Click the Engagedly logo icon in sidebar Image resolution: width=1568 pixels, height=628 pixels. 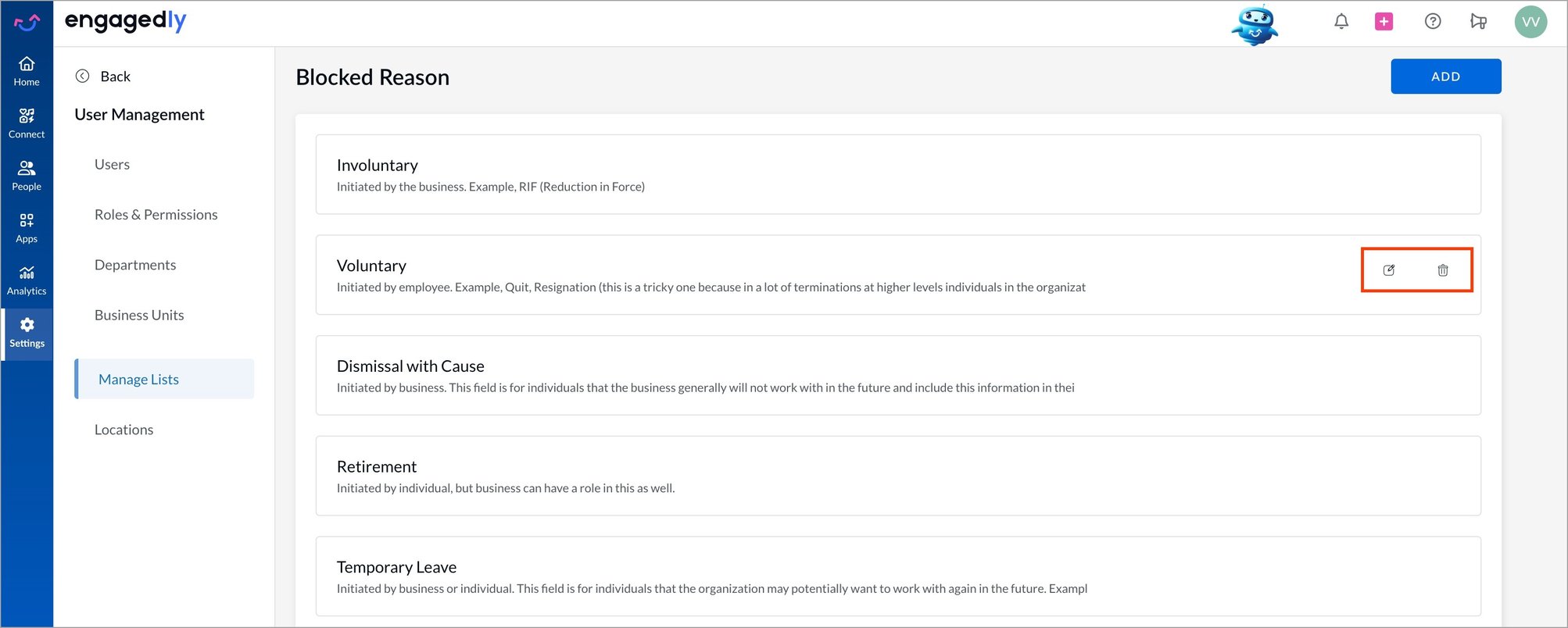click(x=27, y=23)
